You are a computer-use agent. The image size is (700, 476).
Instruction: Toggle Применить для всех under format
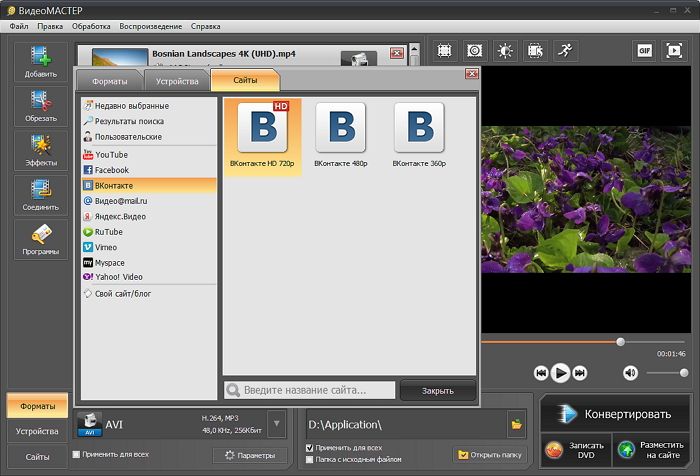[x=76, y=454]
